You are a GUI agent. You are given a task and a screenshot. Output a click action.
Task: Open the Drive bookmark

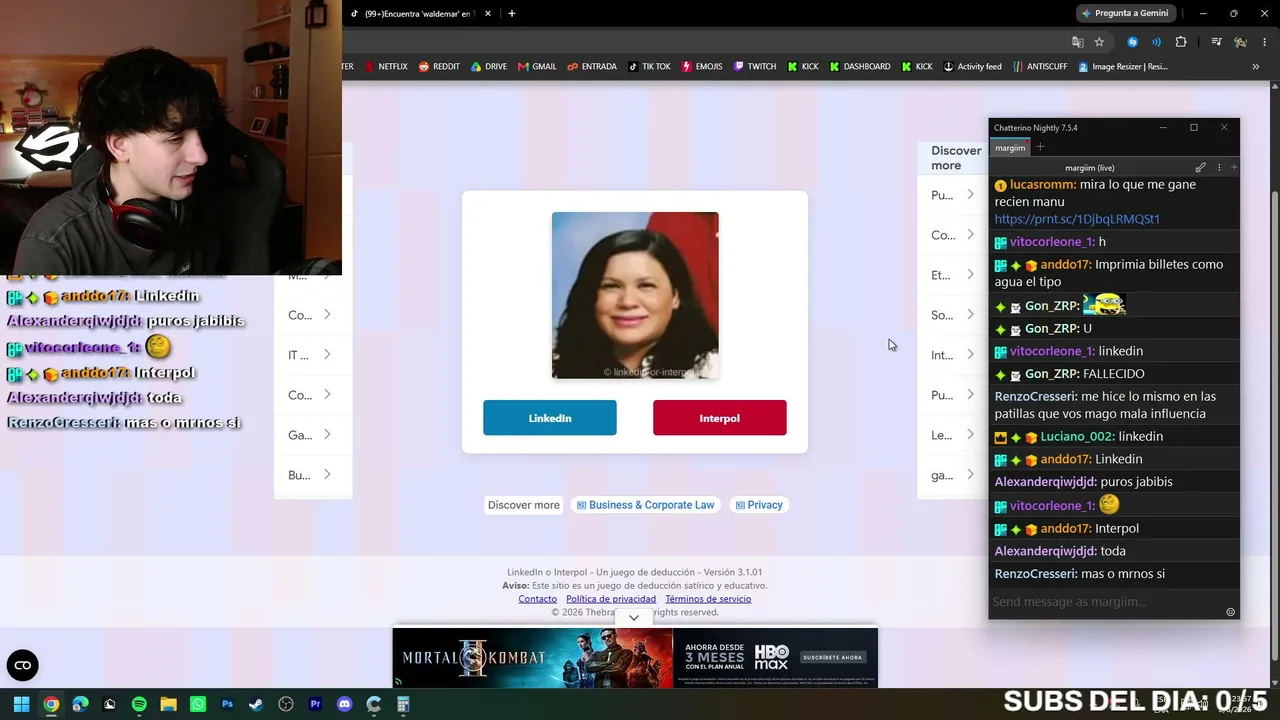click(x=488, y=67)
